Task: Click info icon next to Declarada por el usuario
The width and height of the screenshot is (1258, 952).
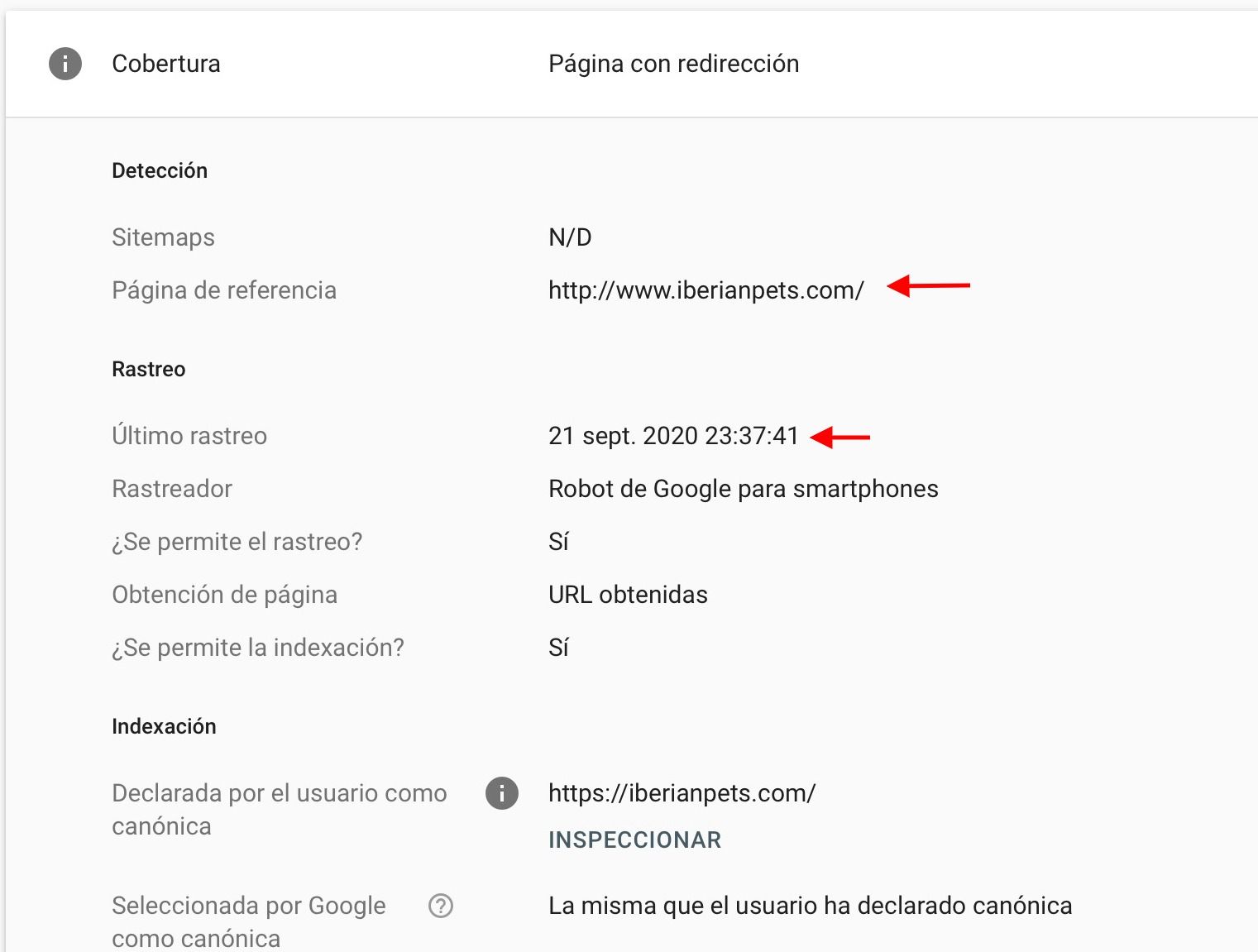Action: point(502,793)
